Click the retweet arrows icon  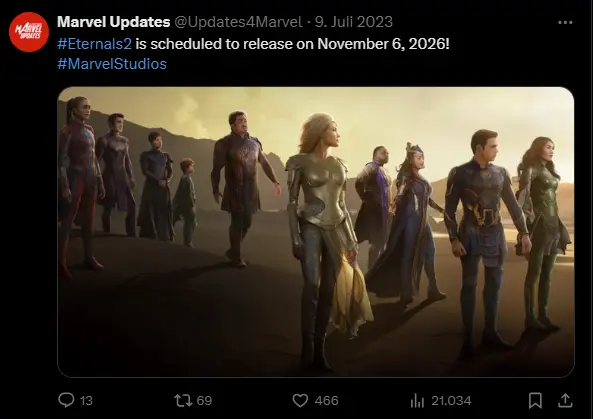(183, 400)
